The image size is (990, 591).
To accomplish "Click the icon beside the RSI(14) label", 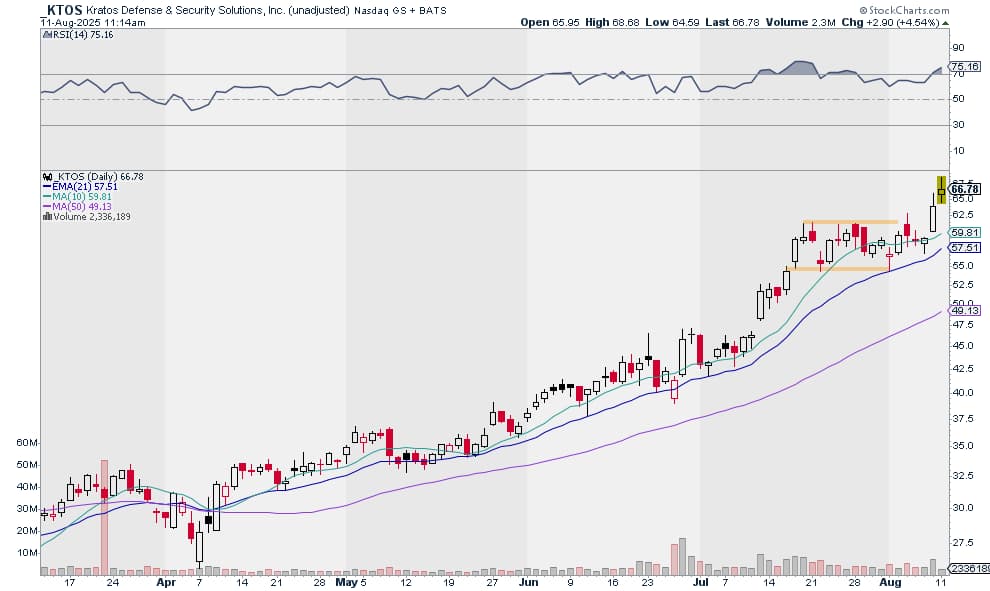I will (47, 35).
